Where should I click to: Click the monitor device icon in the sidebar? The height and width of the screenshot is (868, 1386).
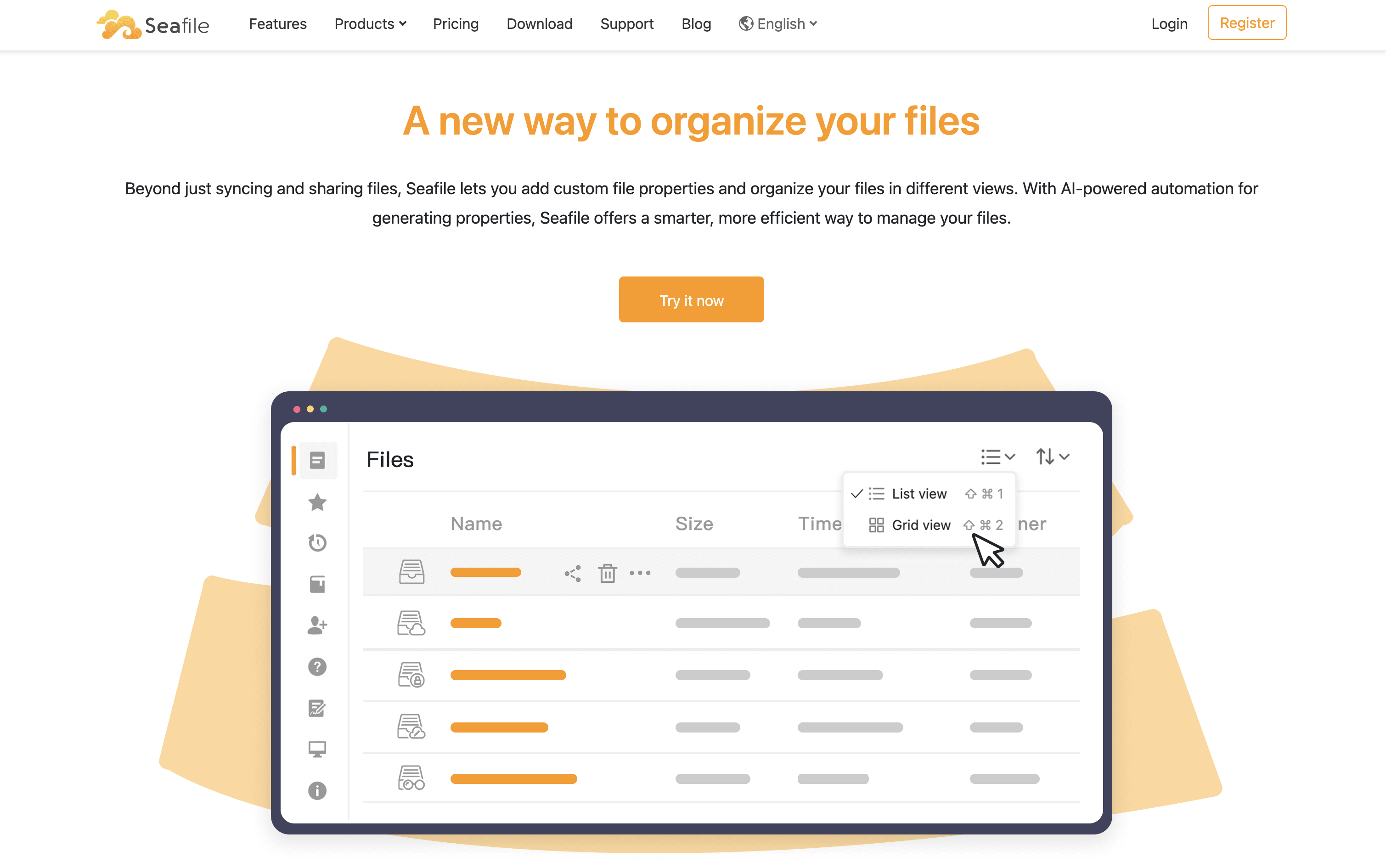(x=317, y=749)
